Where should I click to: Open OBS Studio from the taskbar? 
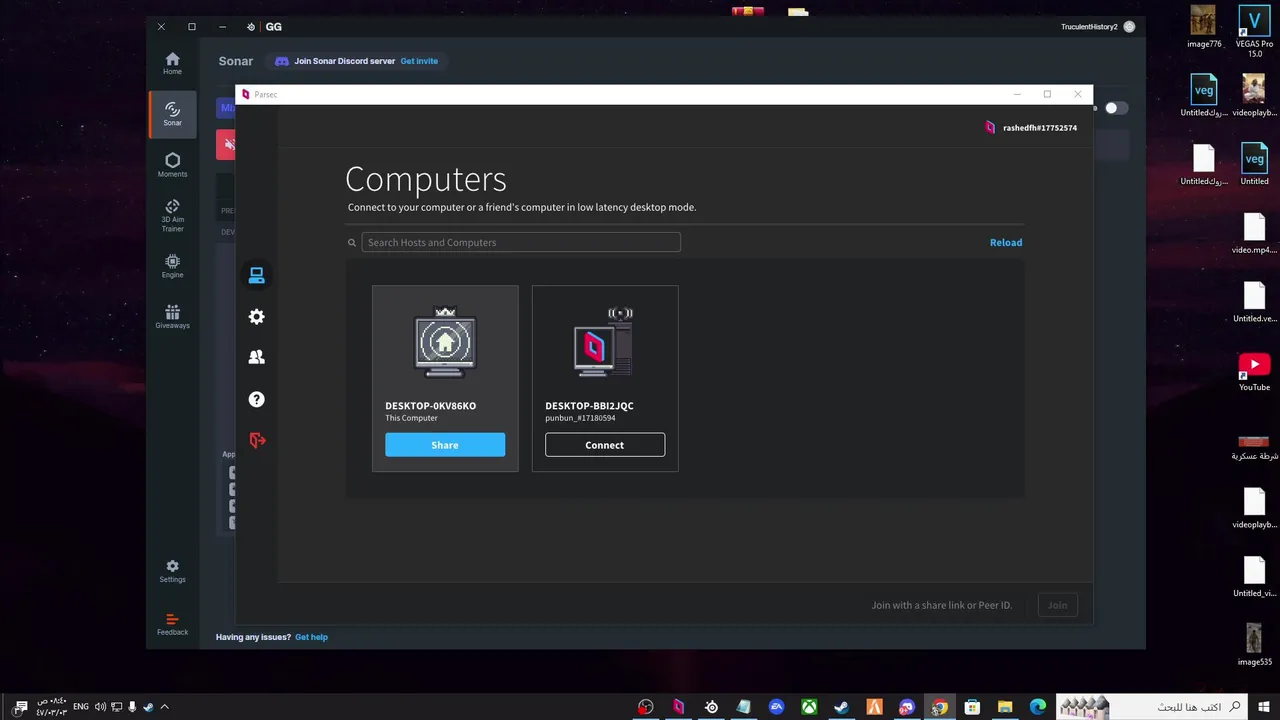point(646,707)
